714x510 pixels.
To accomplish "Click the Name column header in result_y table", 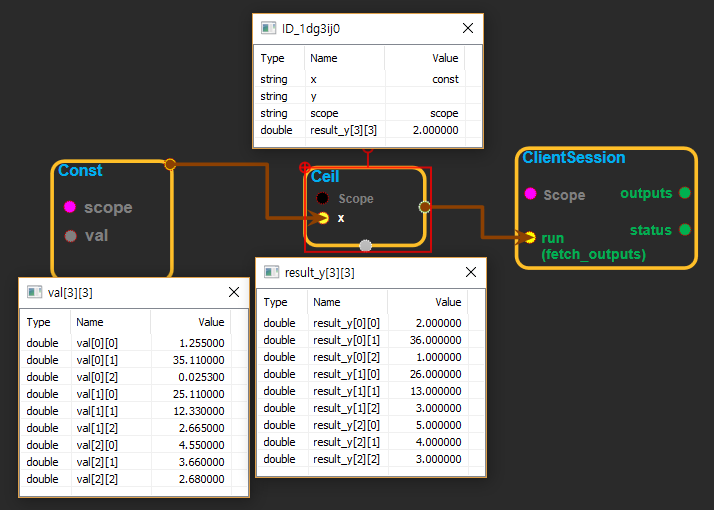I will 327,302.
